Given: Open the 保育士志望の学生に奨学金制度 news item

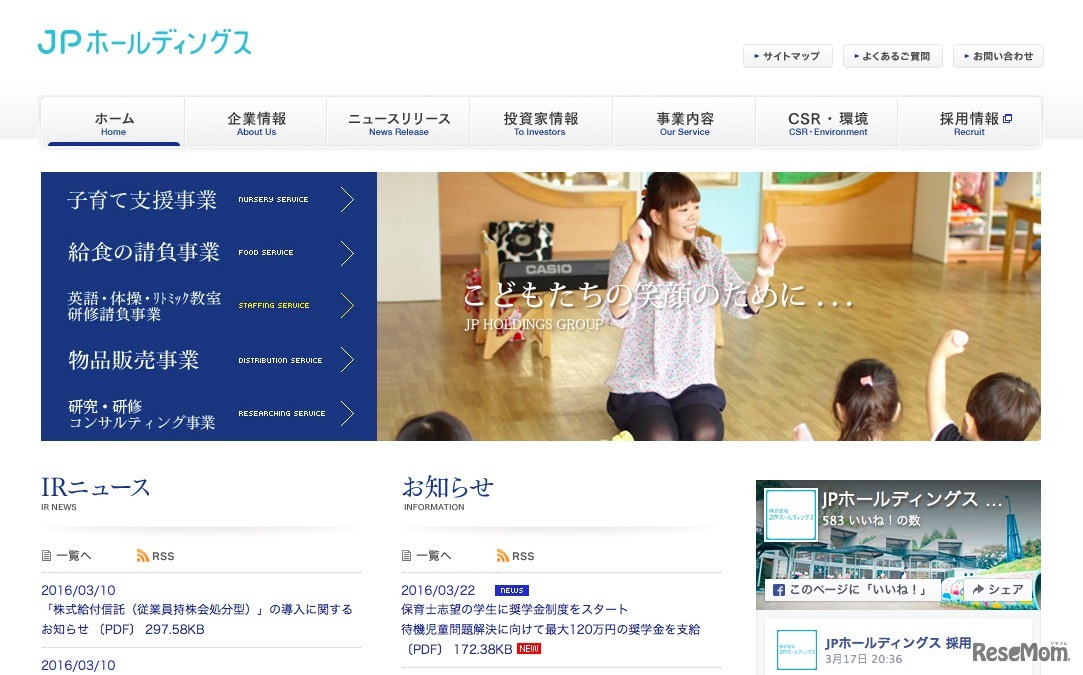Looking at the screenshot, I should click(550, 629).
